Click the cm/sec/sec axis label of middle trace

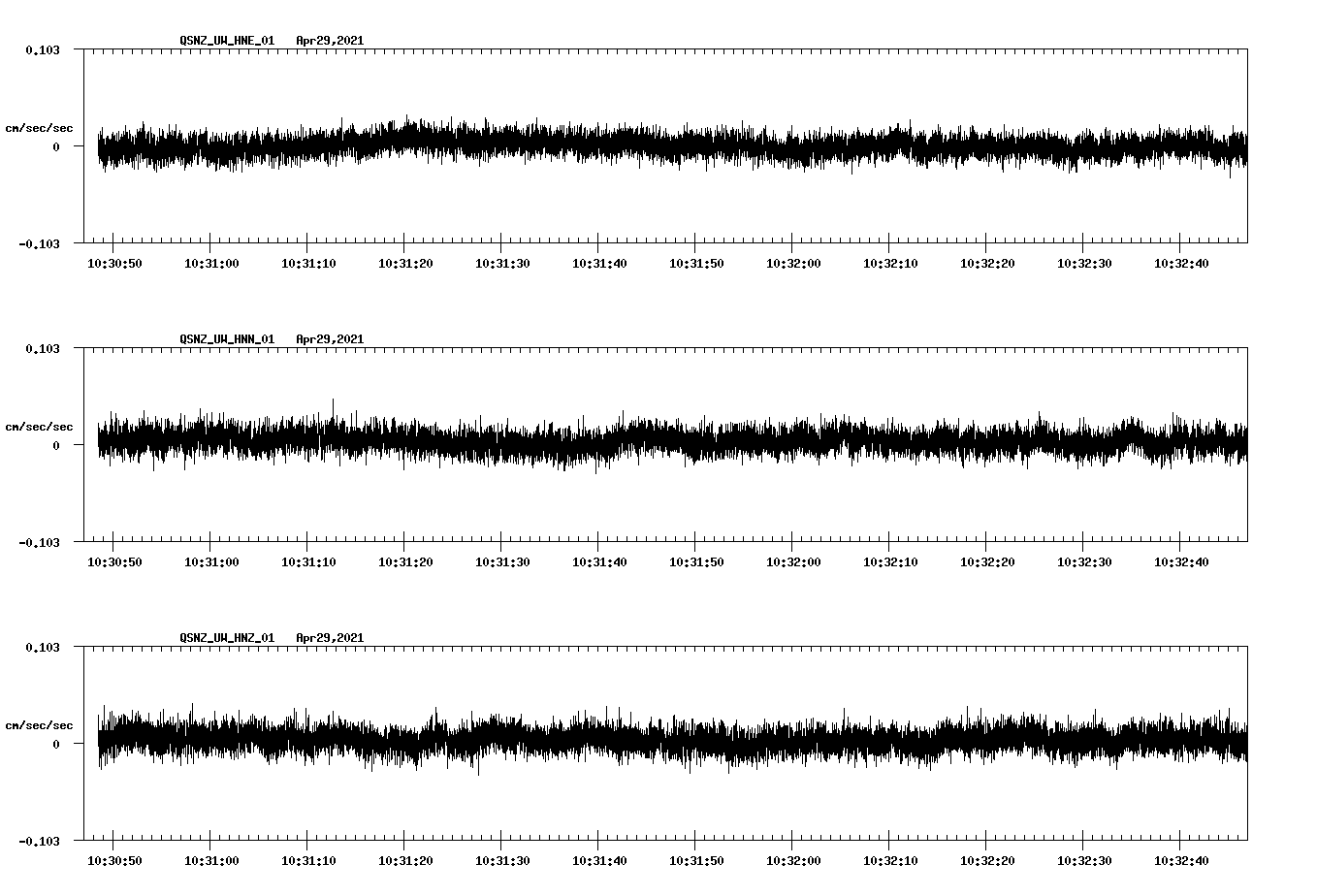pos(40,426)
